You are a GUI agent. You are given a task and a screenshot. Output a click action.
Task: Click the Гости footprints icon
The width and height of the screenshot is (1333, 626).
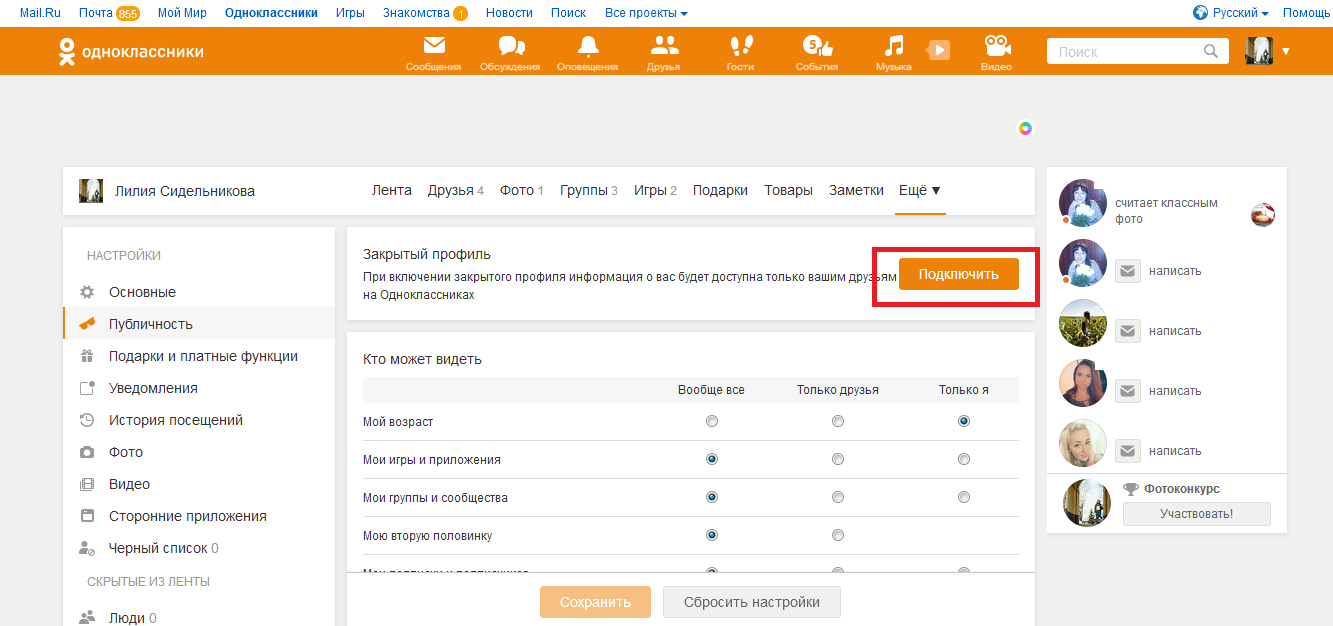(x=740, y=47)
